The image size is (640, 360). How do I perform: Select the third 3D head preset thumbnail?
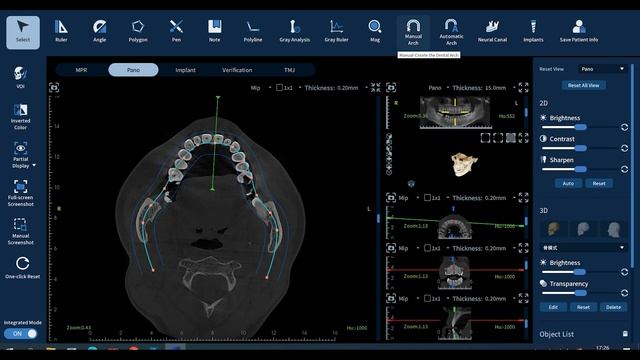613,229
